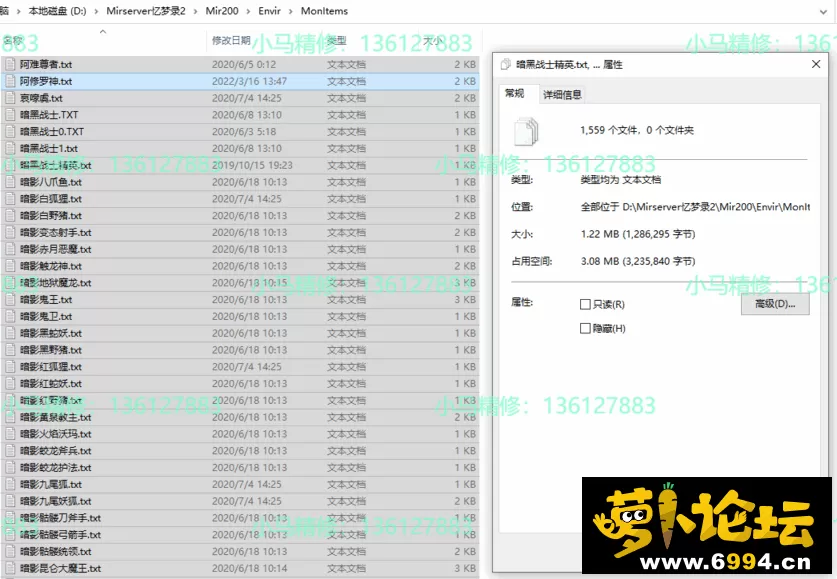Image resolution: width=837 pixels, height=579 pixels.
Task: Expand chevron after Mir200 in path
Action: click(x=248, y=11)
